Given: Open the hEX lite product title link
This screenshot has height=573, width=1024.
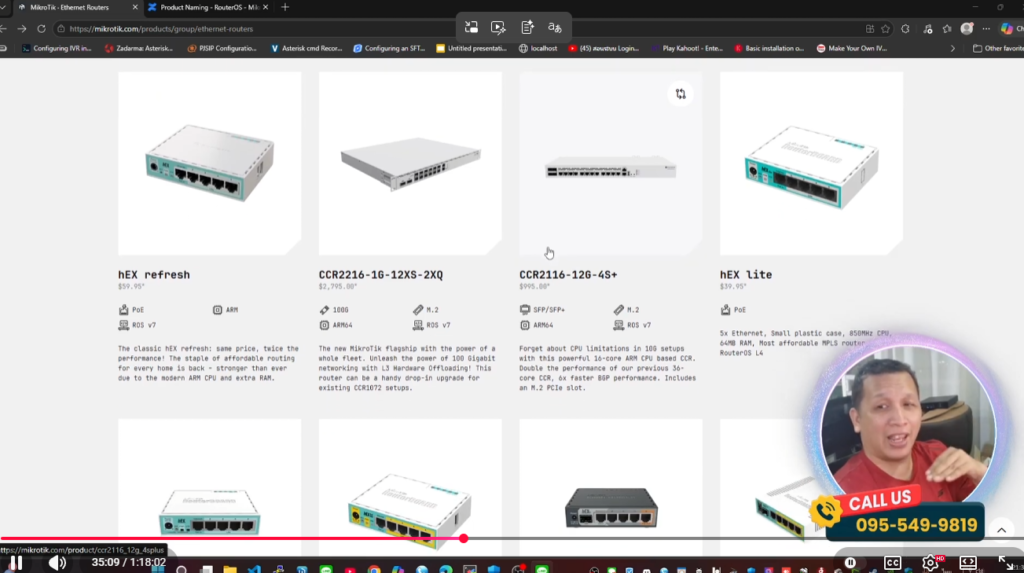Looking at the screenshot, I should pos(746,275).
